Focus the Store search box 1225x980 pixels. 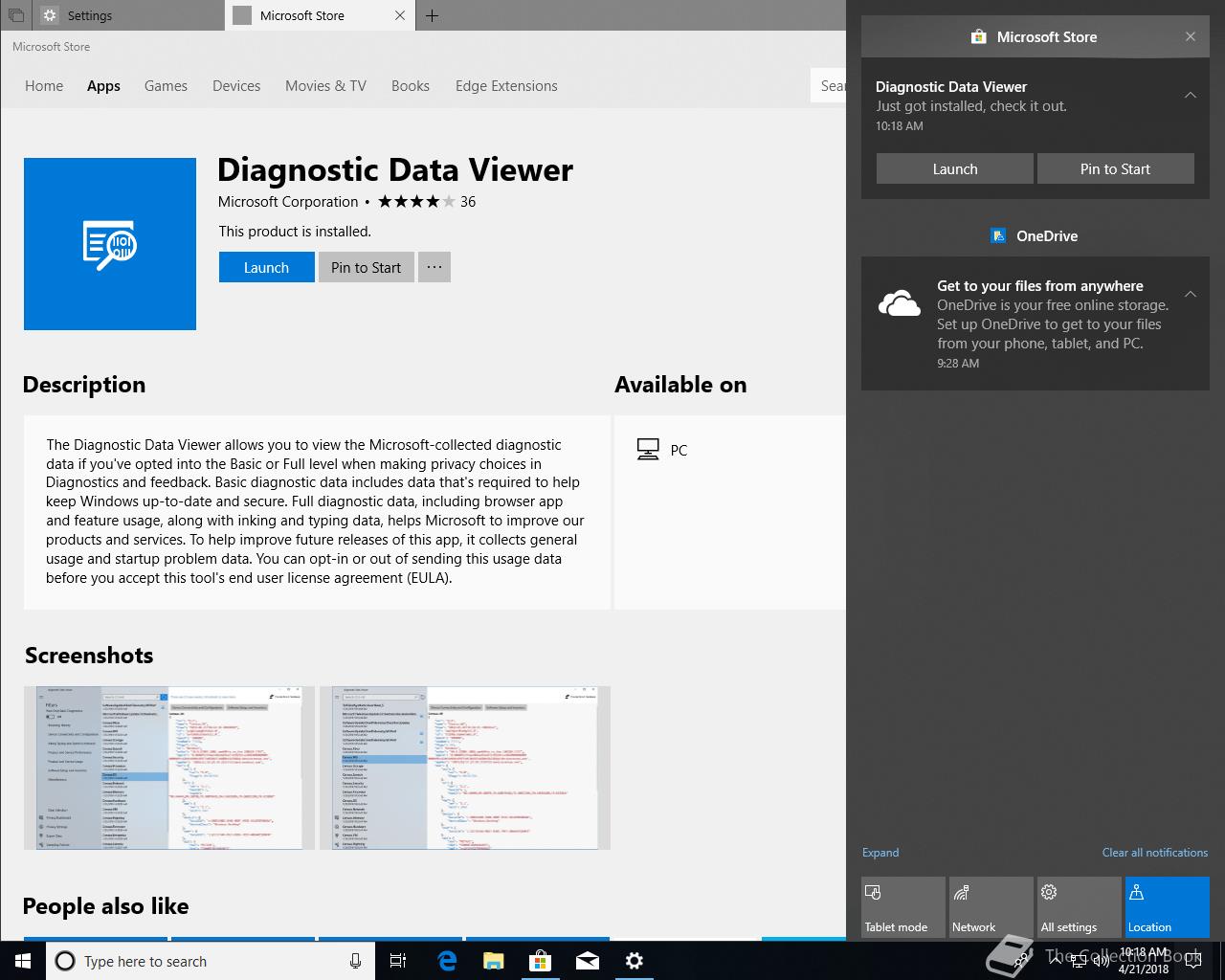pos(829,86)
